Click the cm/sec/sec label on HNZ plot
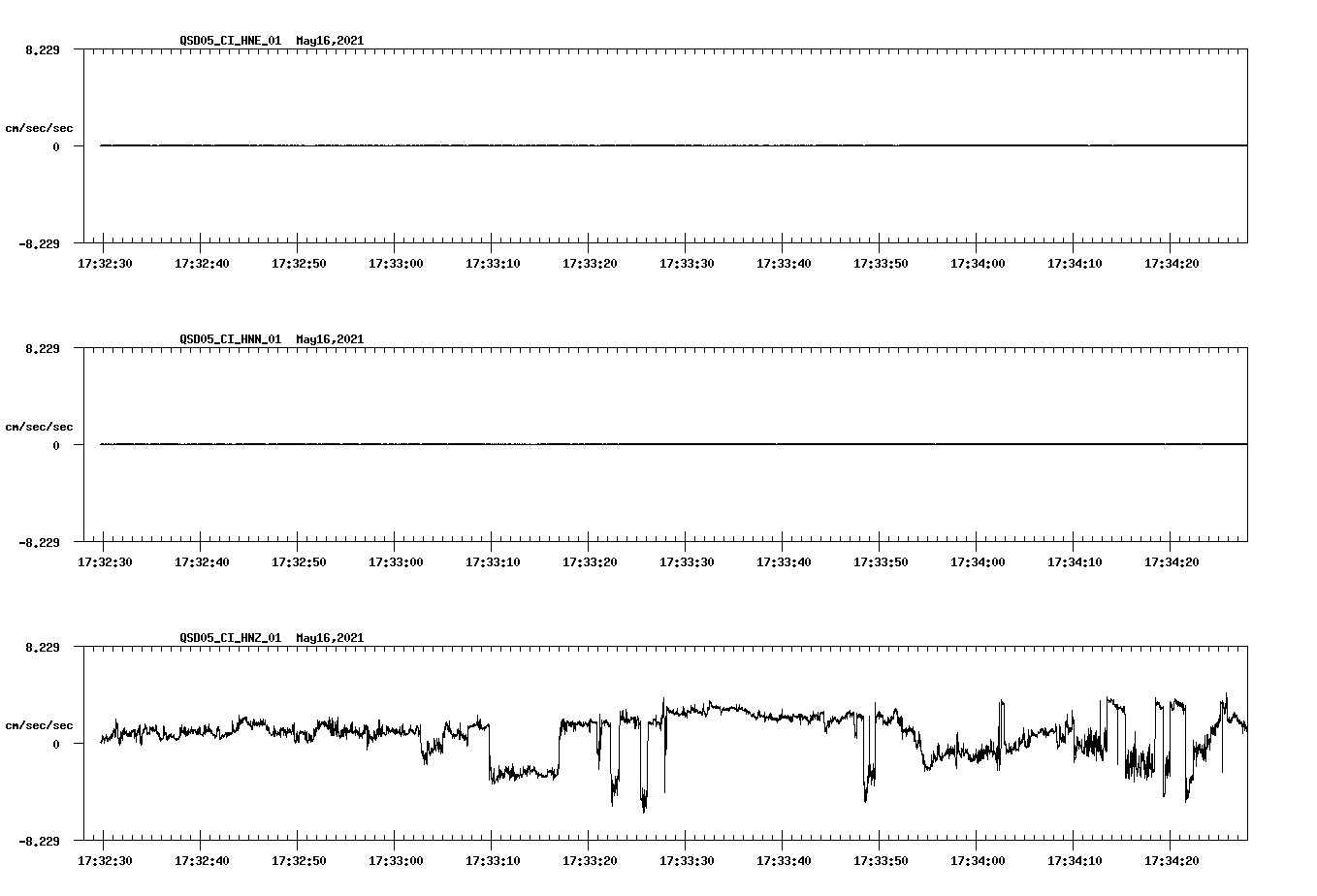The height and width of the screenshot is (896, 1317). pyautogui.click(x=39, y=723)
